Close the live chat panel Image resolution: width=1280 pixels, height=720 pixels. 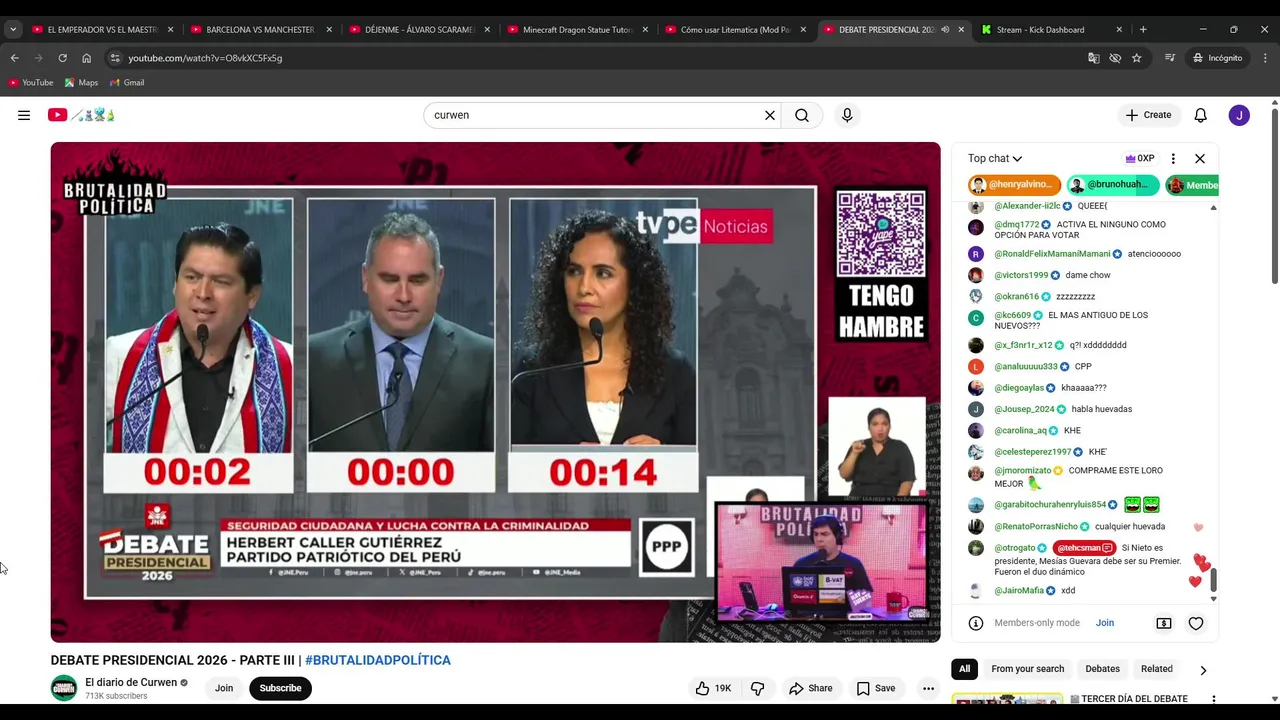point(1200,158)
